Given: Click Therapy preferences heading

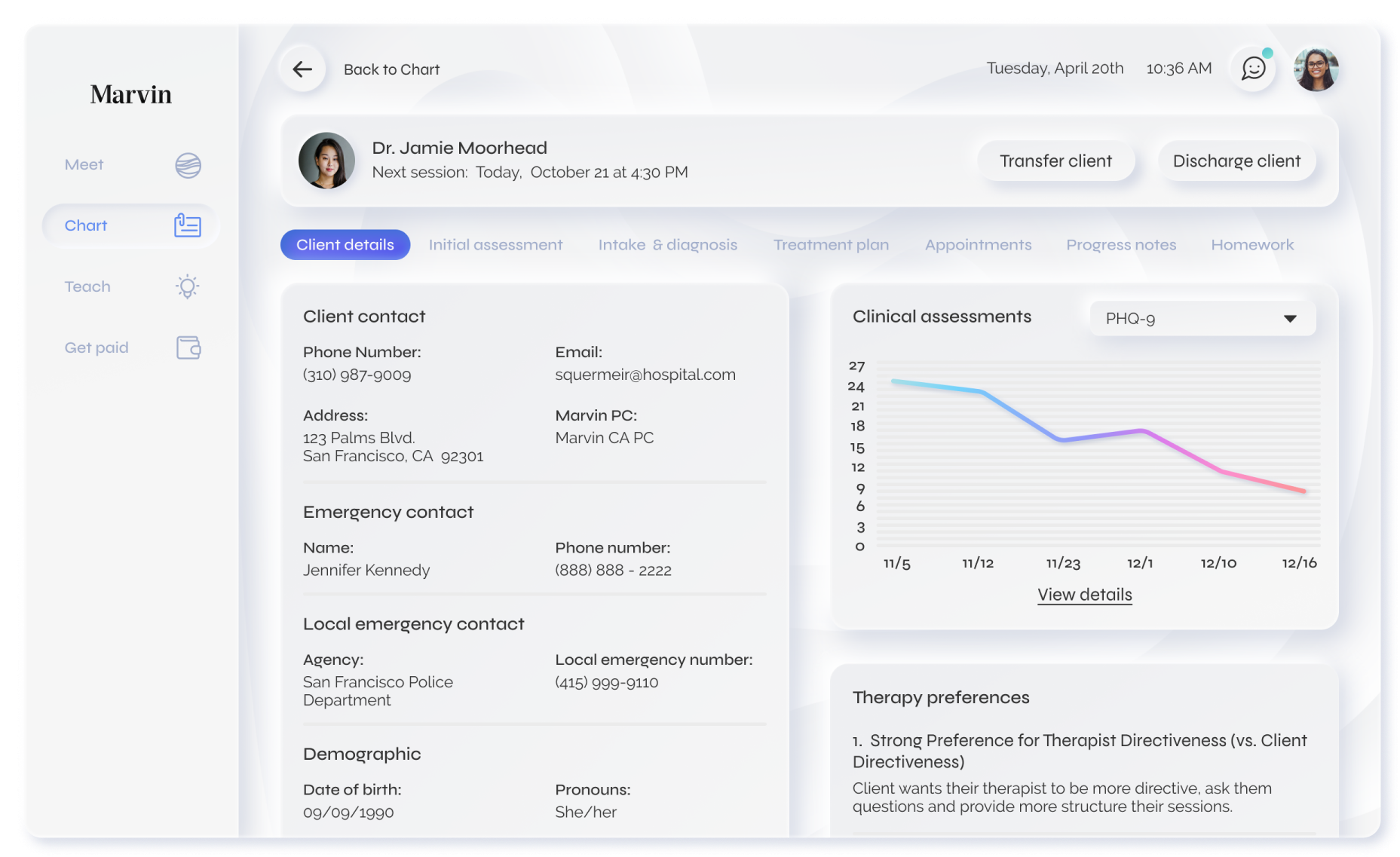Looking at the screenshot, I should coord(941,698).
